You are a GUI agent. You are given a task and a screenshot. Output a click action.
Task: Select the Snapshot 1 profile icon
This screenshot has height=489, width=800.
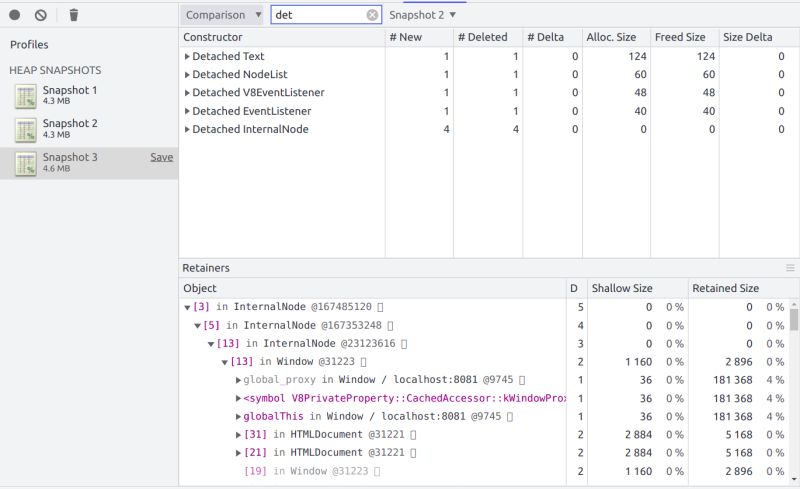pos(26,96)
